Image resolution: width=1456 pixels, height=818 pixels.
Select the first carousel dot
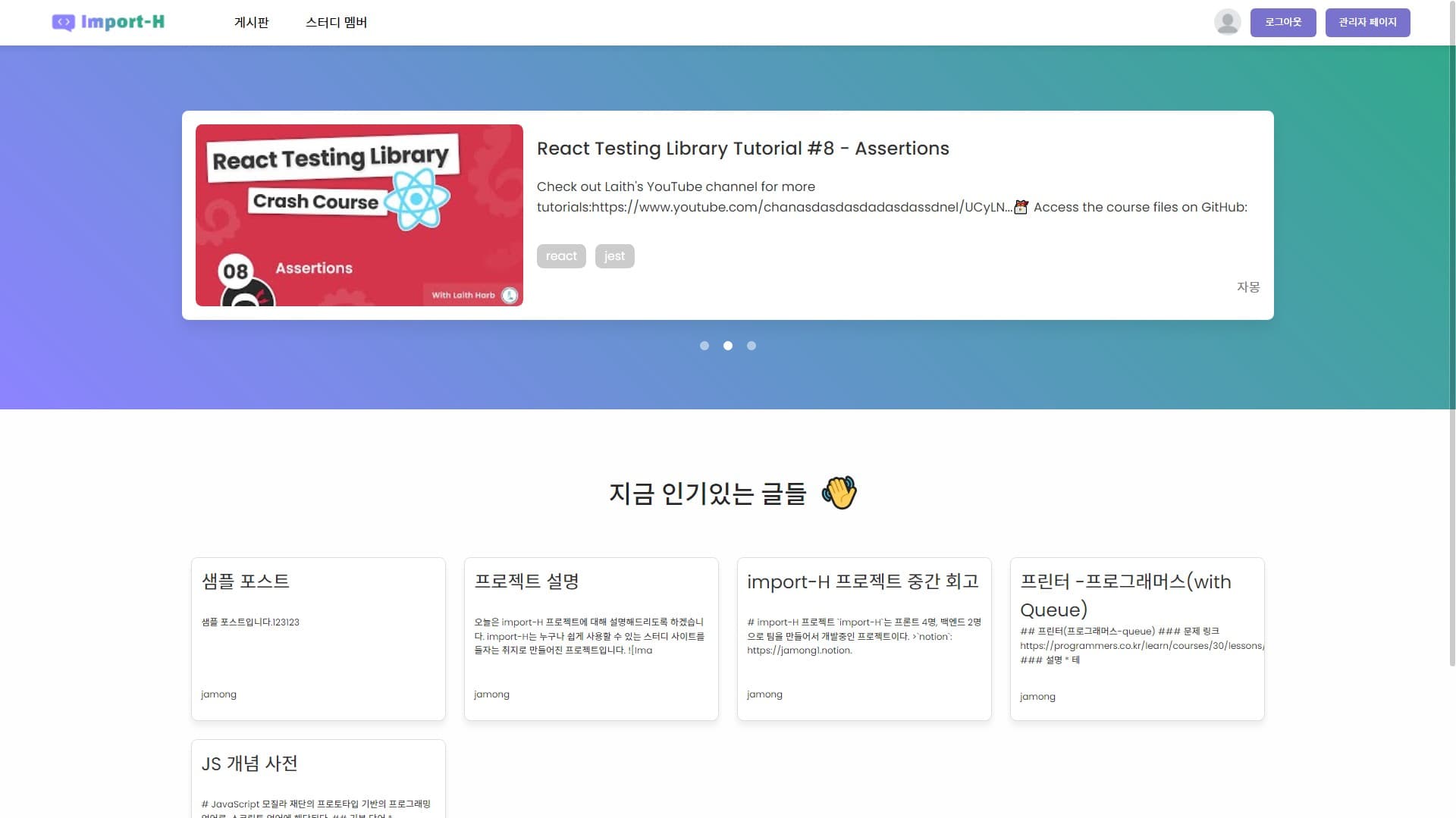pos(704,346)
